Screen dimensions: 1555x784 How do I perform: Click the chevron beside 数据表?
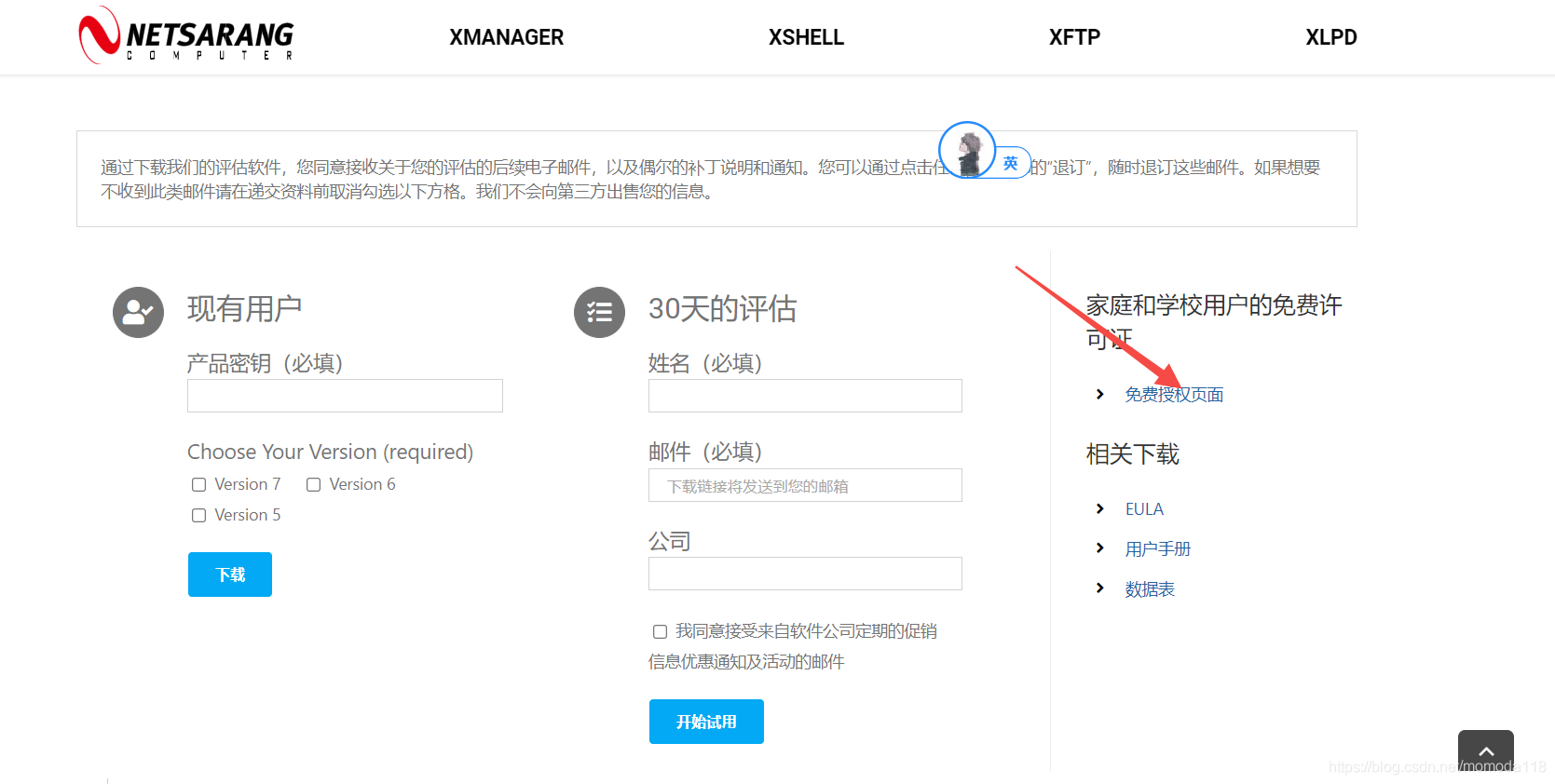click(1100, 588)
